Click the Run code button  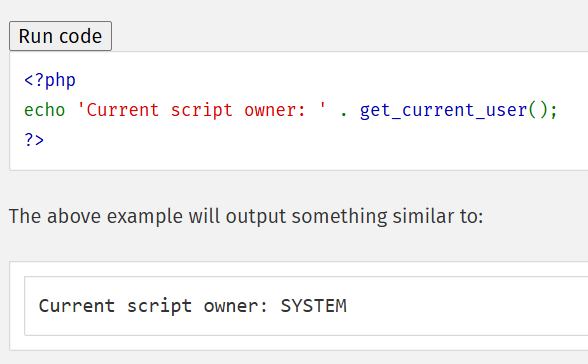[x=60, y=36]
